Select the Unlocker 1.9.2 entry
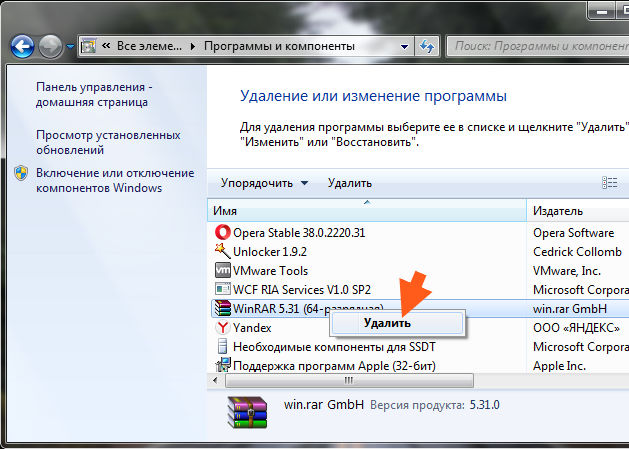 tap(270, 252)
